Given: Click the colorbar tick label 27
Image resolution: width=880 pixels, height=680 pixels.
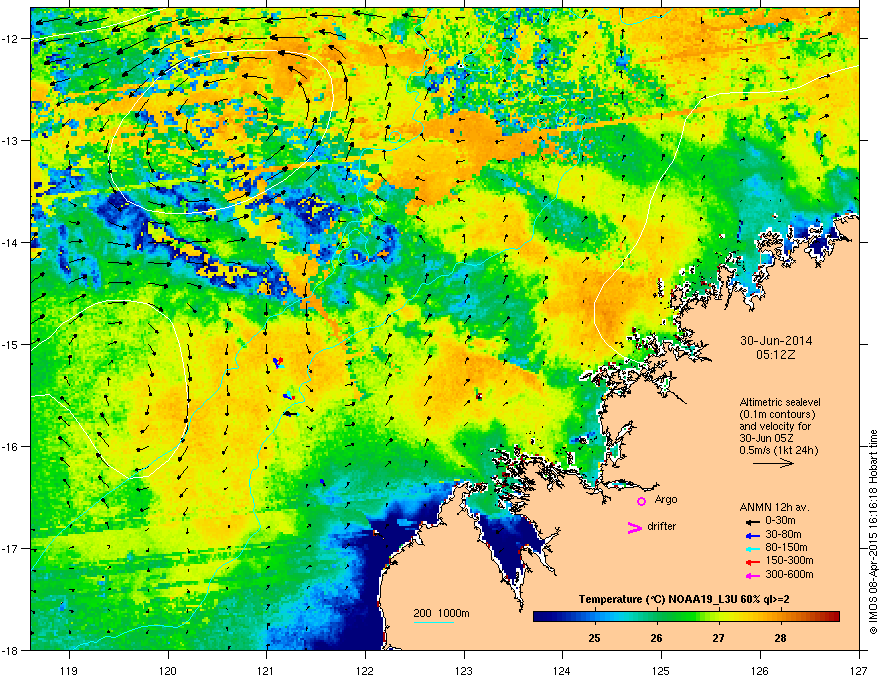Looking at the screenshot, I should (718, 638).
